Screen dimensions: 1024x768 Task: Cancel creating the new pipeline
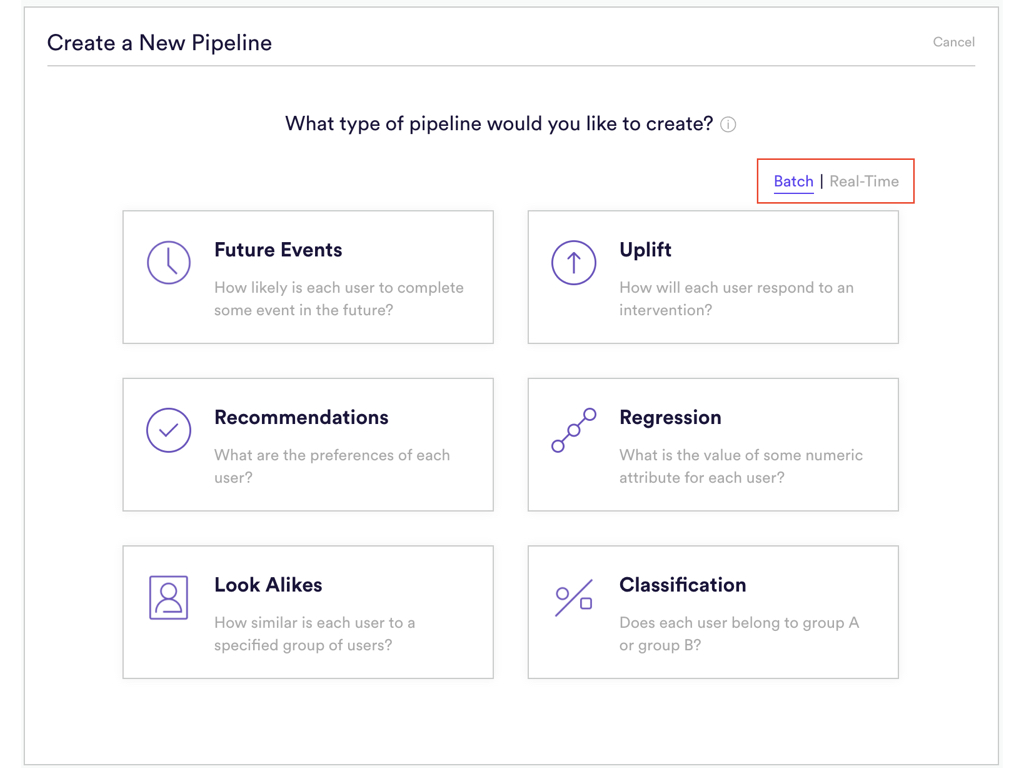click(953, 42)
